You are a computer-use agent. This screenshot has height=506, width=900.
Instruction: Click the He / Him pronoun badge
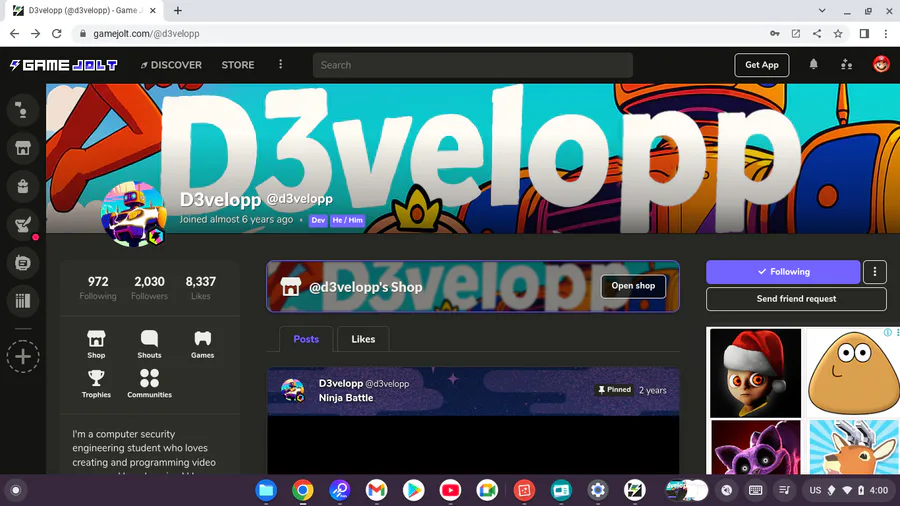click(x=347, y=220)
